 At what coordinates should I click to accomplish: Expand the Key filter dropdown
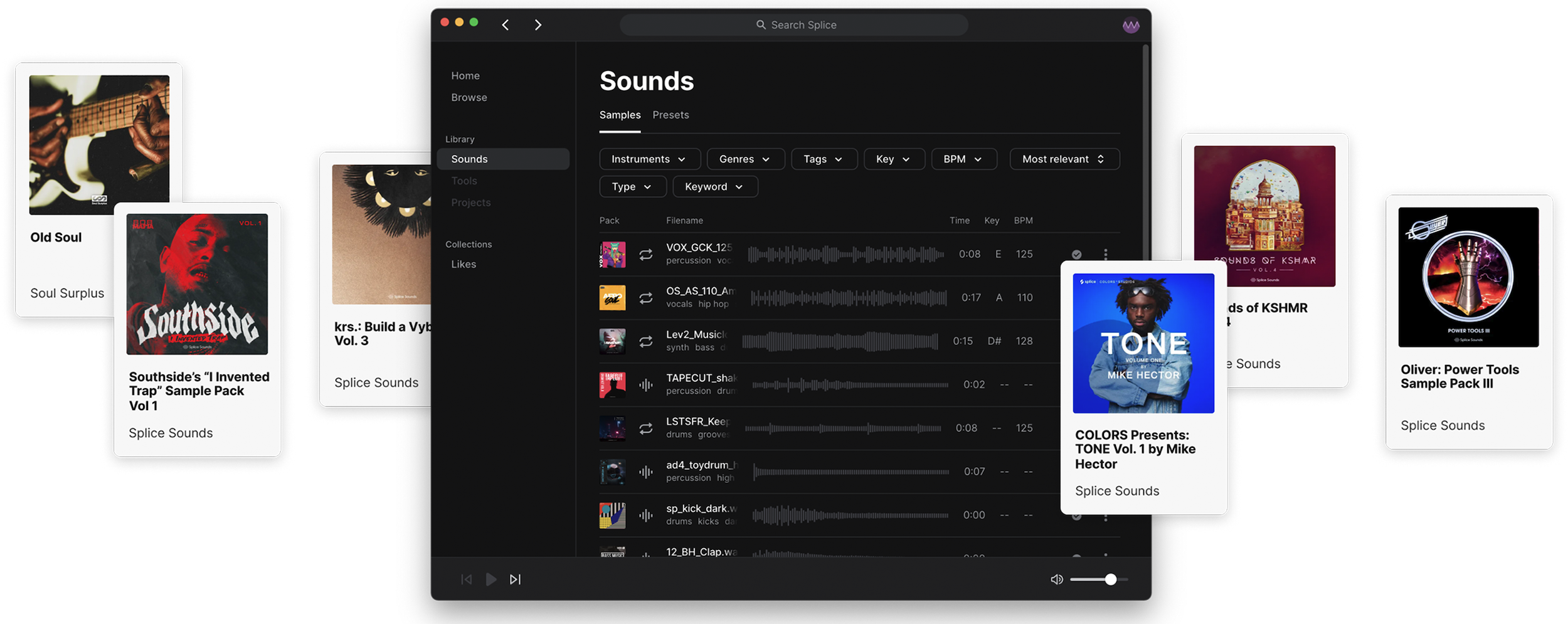[x=893, y=159]
